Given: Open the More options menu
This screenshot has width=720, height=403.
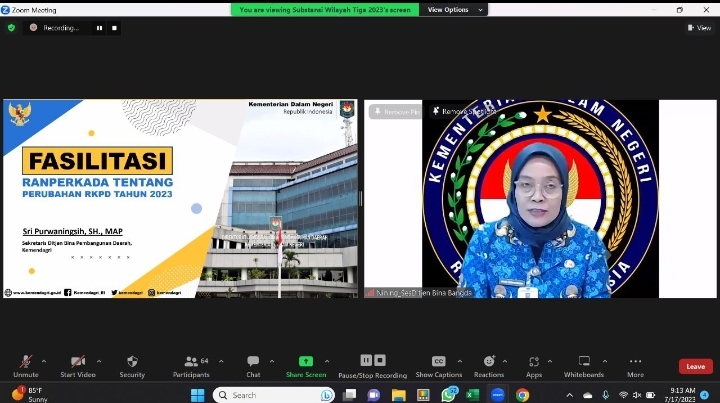Looking at the screenshot, I should click(x=635, y=364).
